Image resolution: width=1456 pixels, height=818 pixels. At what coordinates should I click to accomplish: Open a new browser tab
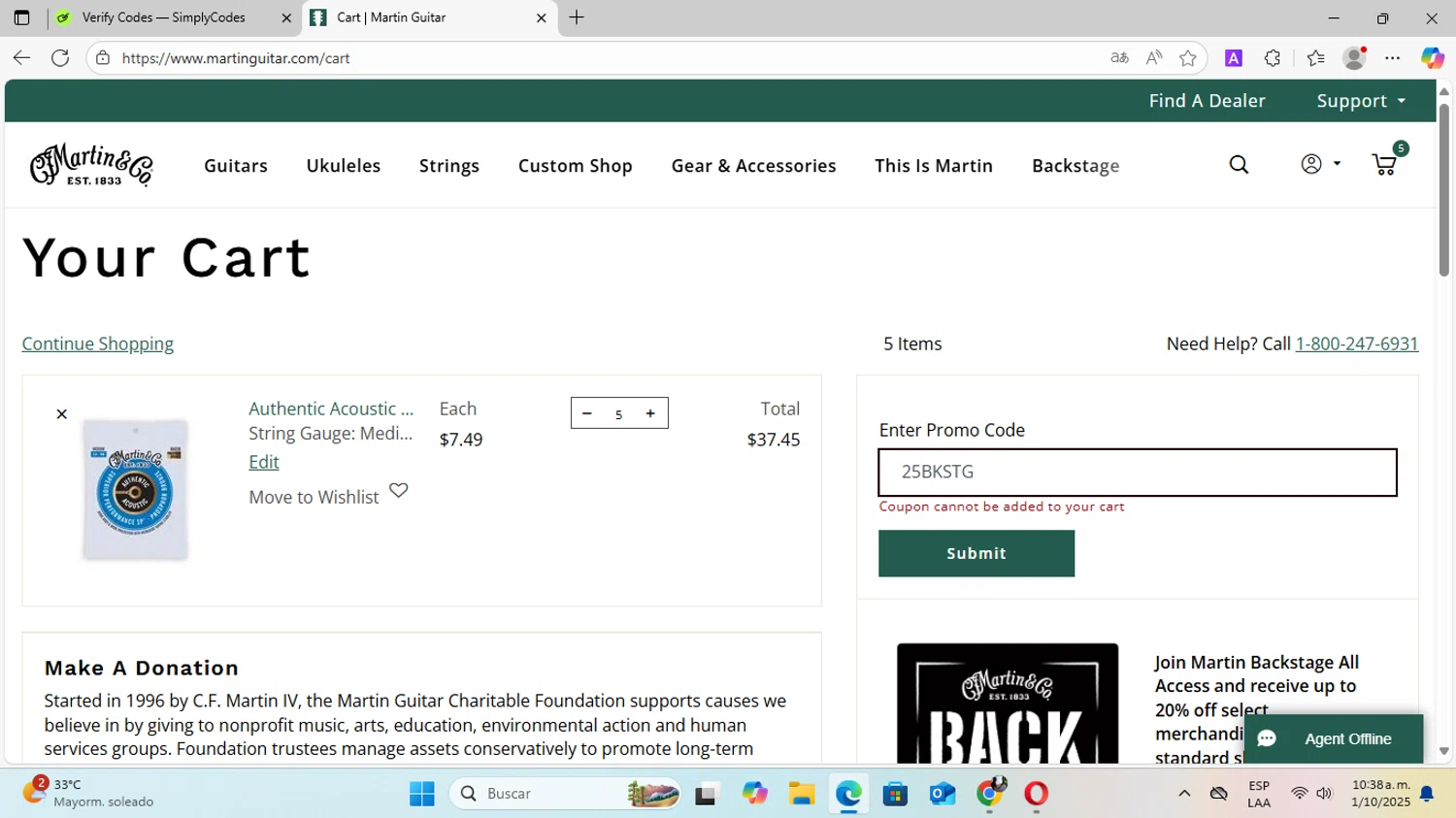click(x=577, y=17)
